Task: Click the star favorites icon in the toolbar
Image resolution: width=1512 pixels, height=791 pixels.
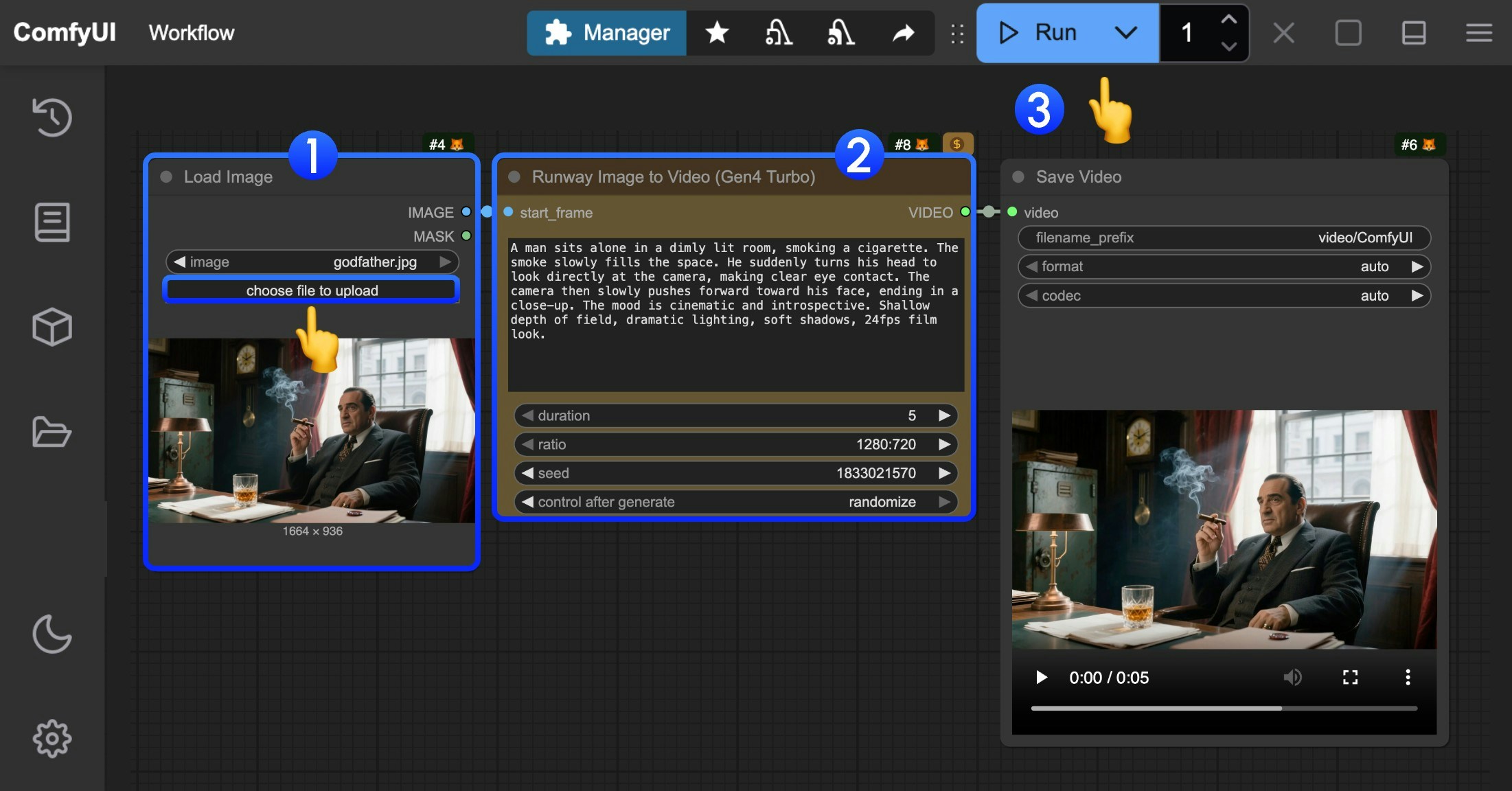Action: click(717, 32)
